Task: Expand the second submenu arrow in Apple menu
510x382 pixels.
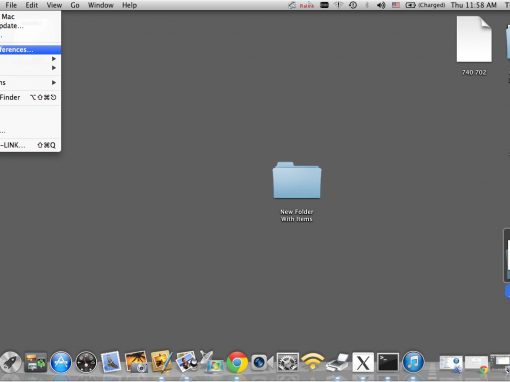Action: point(54,68)
